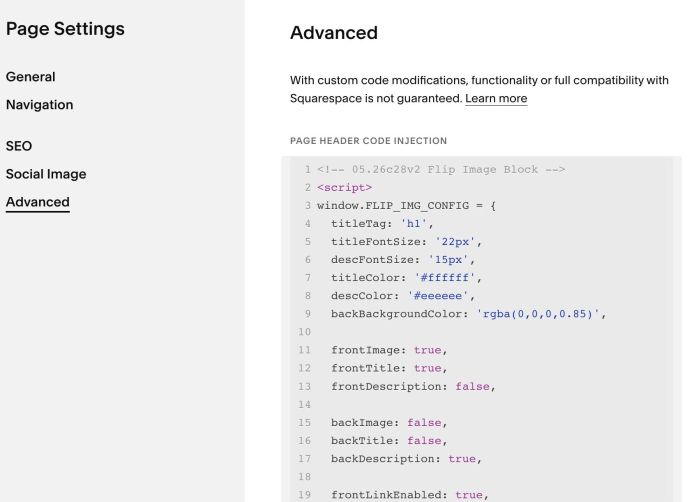Click the frontImage true value
700x502 pixels.
click(427, 350)
